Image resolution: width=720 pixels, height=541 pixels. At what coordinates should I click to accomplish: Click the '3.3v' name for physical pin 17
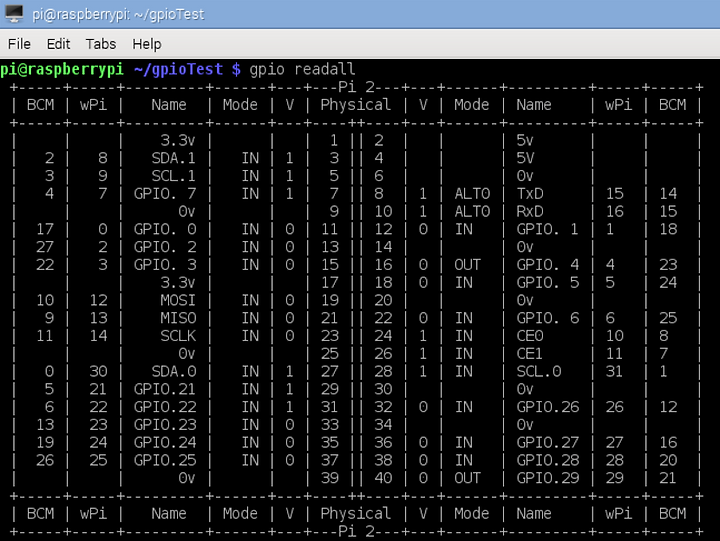(178, 282)
